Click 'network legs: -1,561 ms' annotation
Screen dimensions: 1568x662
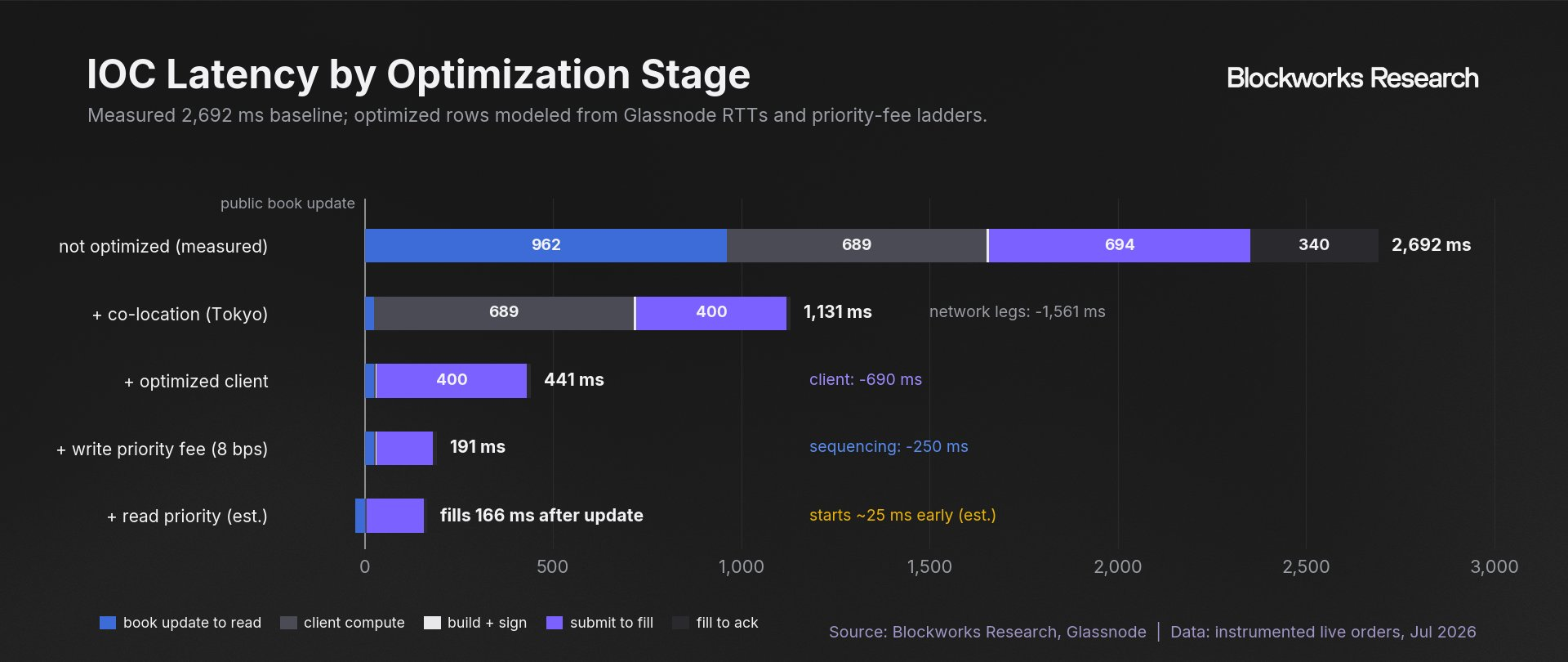1018,312
